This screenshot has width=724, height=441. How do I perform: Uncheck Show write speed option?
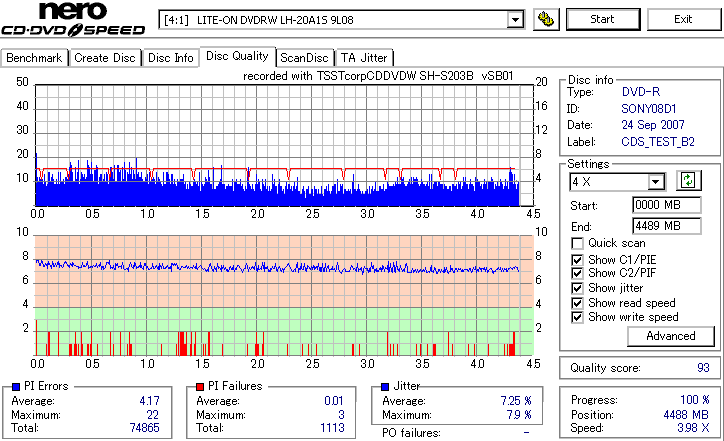[x=577, y=317]
